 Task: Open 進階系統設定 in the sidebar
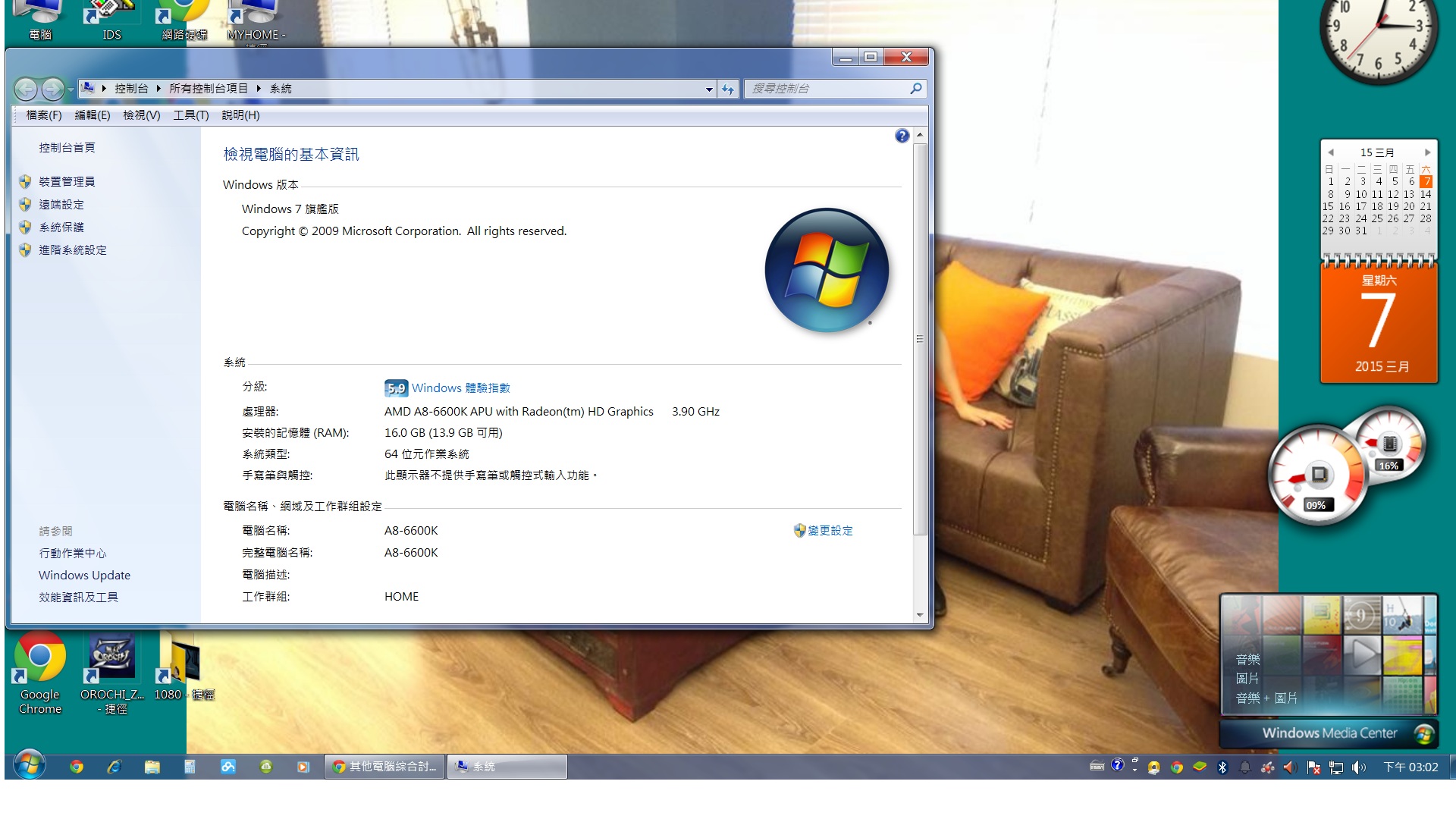[x=73, y=250]
